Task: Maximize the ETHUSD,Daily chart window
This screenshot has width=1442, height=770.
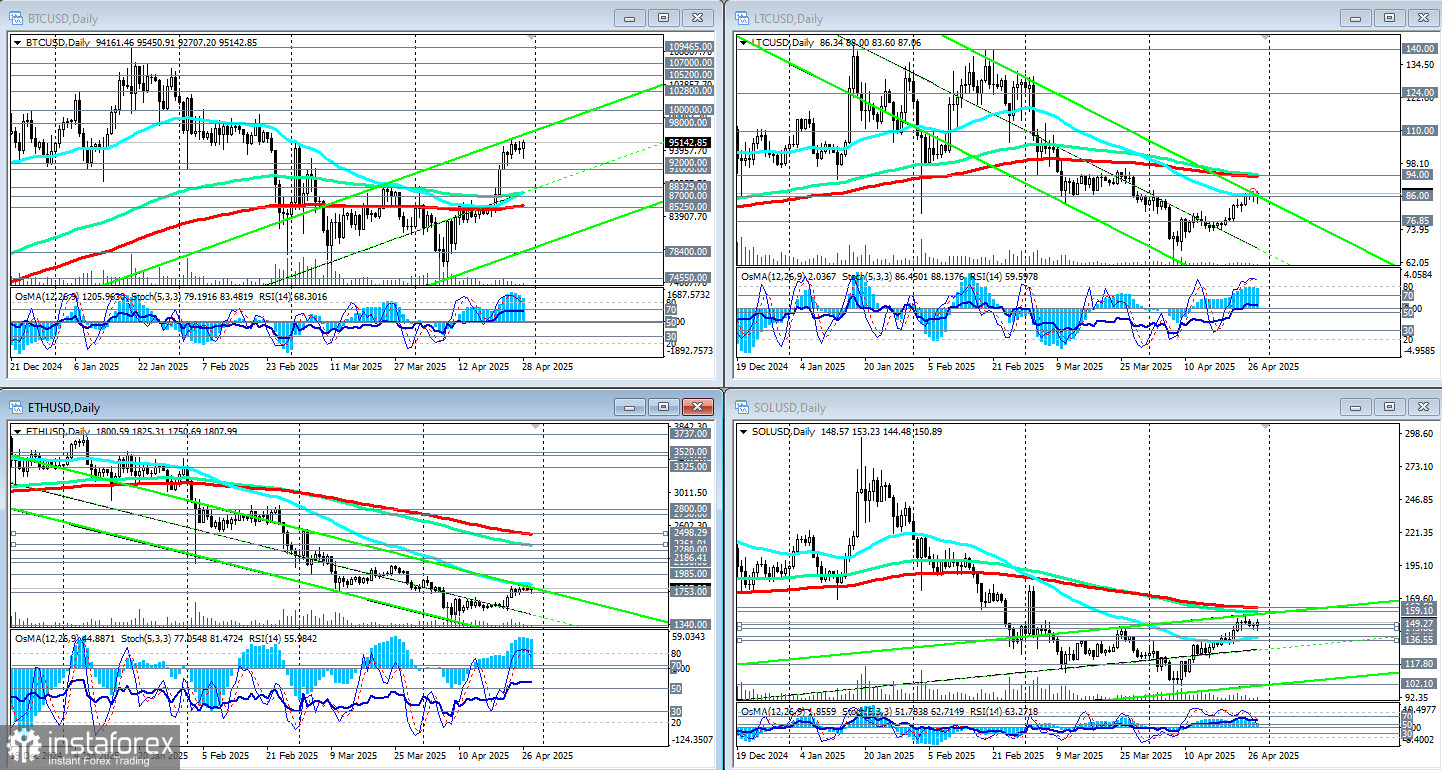Action: point(664,407)
